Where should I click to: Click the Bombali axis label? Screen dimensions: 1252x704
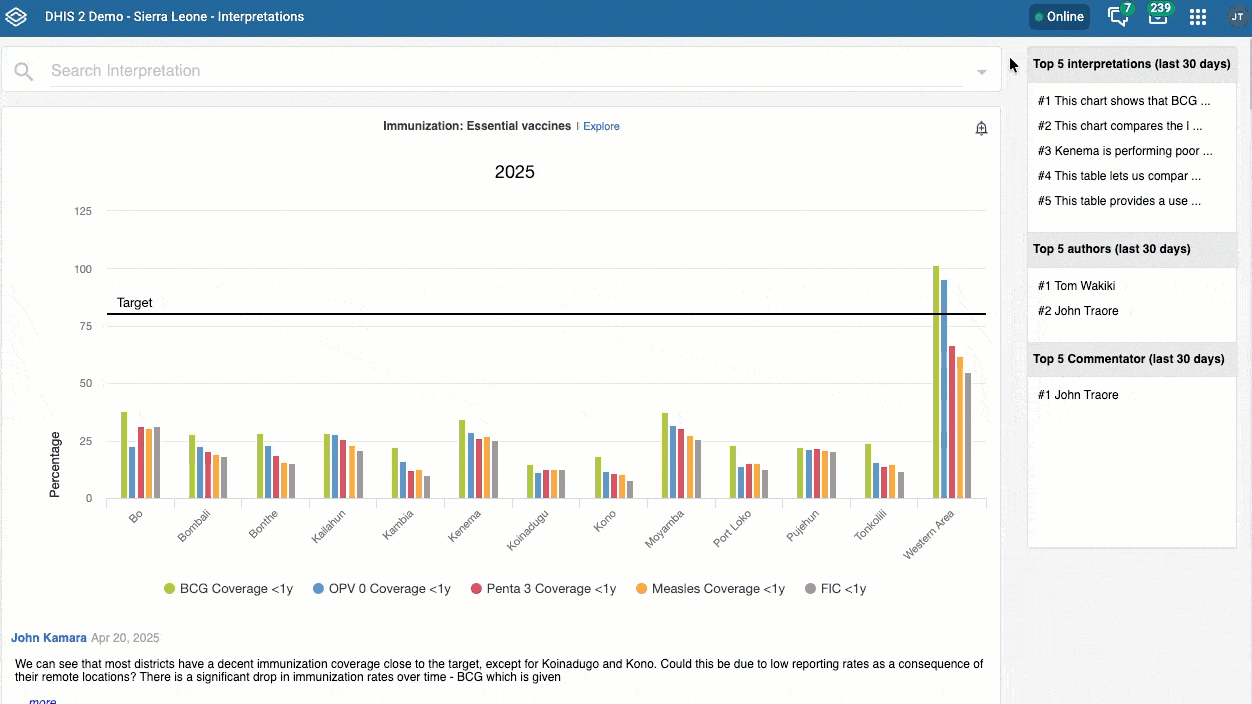pyautogui.click(x=195, y=527)
